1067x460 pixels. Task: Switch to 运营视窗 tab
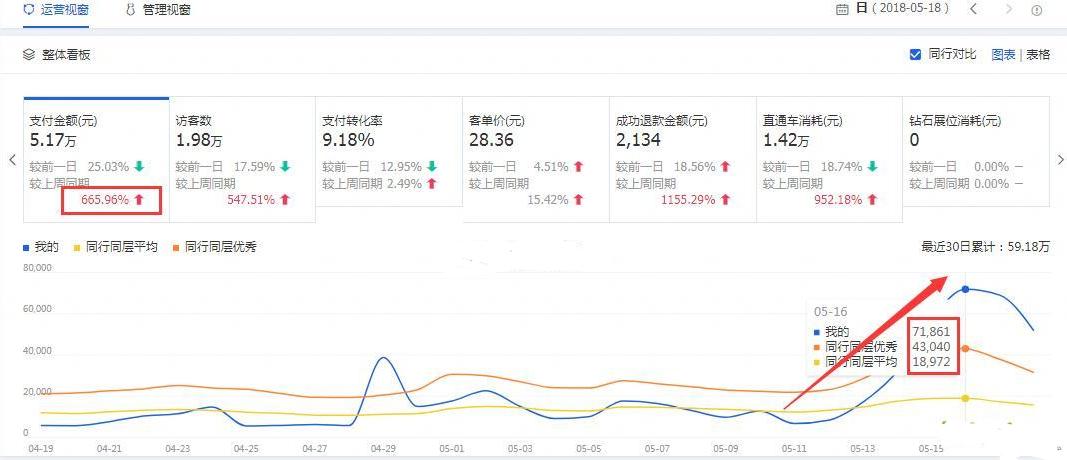click(56, 10)
